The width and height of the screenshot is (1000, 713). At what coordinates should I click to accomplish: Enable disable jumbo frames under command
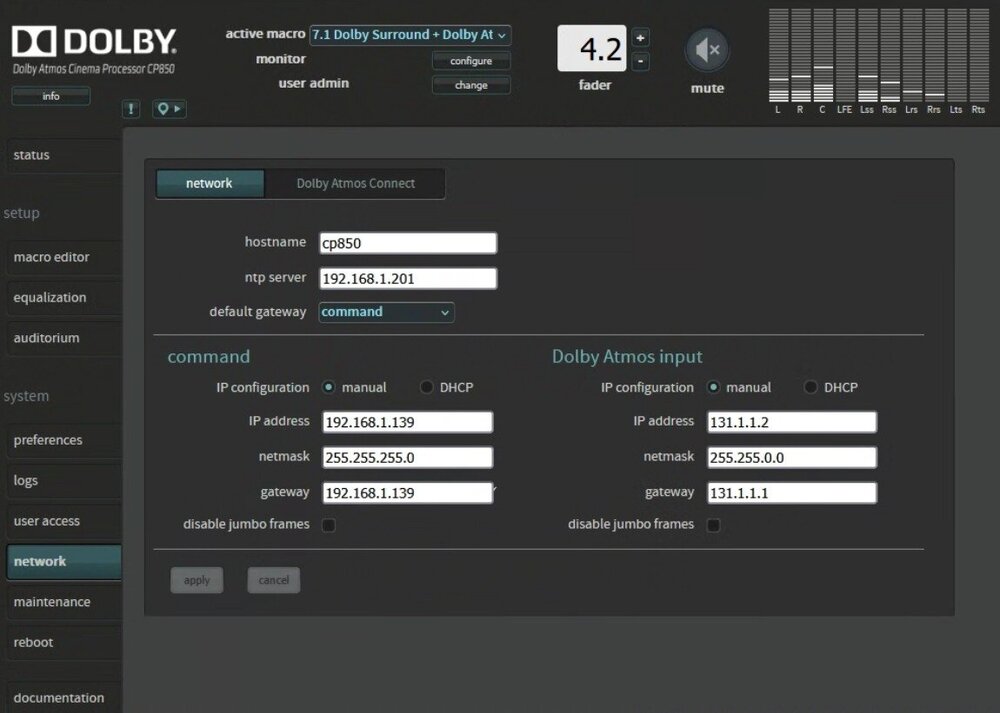tap(328, 525)
